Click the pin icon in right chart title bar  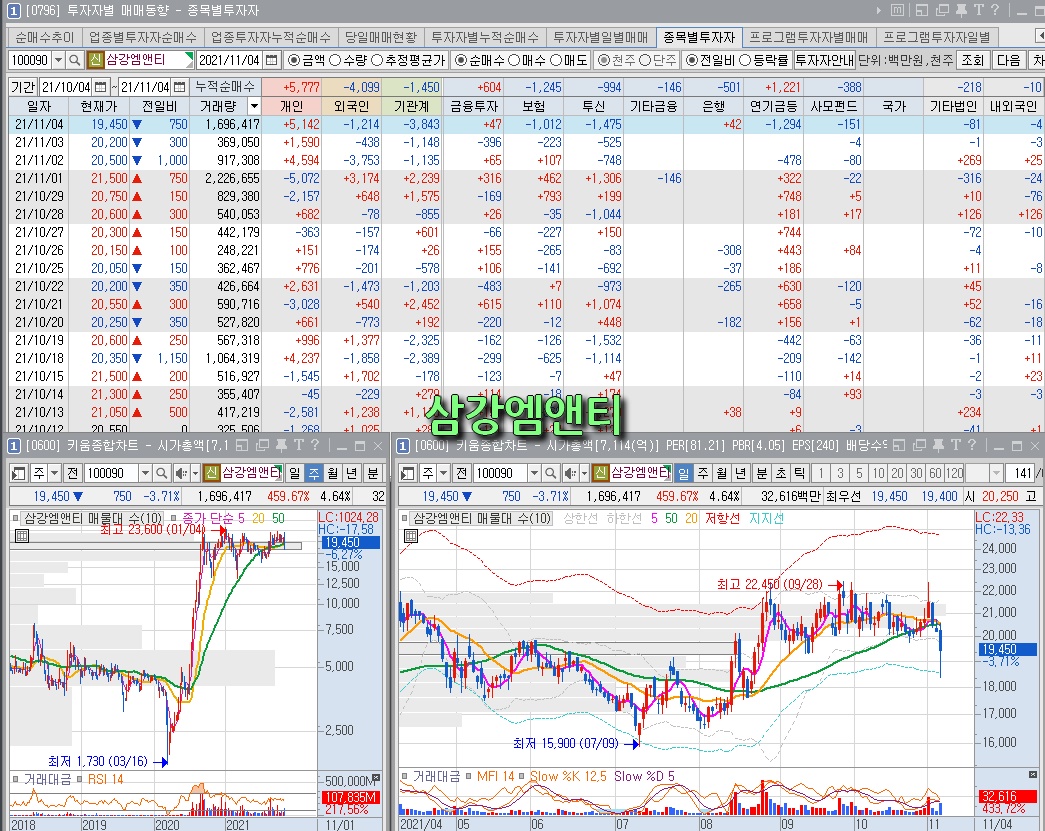tap(938, 445)
